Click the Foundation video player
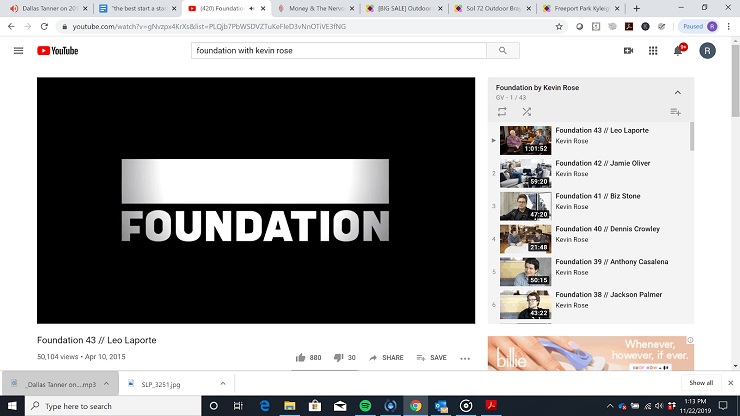 (x=256, y=201)
